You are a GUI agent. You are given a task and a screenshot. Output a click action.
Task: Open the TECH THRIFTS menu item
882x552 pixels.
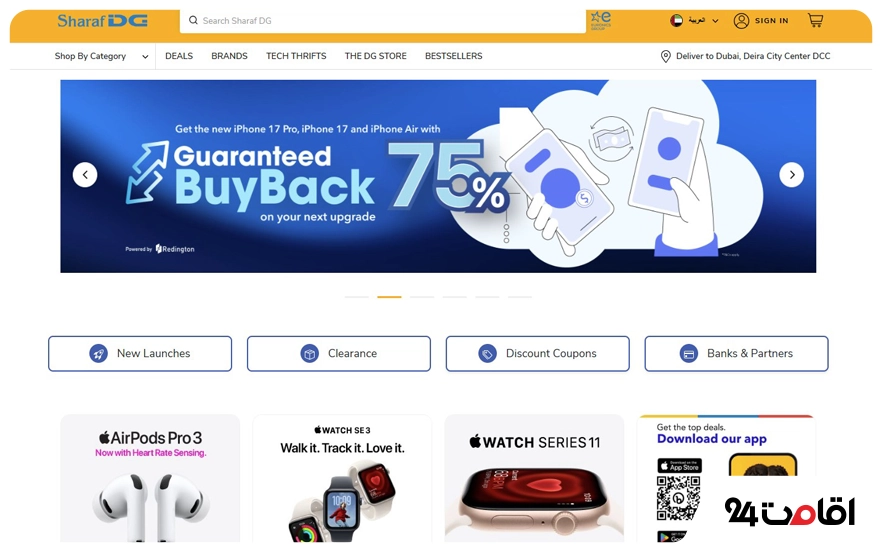296,56
